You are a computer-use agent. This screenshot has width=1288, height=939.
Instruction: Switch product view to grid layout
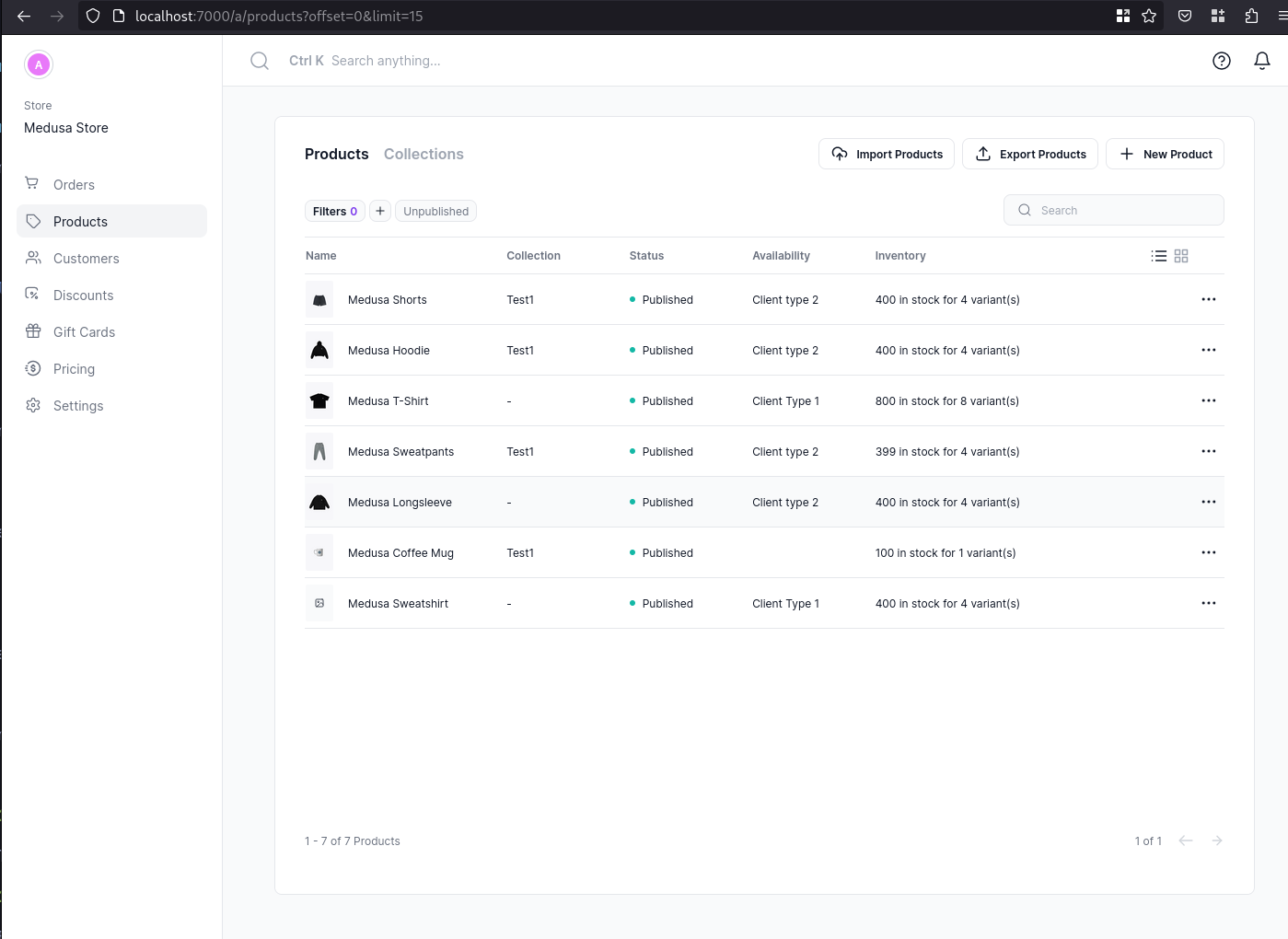(x=1181, y=255)
